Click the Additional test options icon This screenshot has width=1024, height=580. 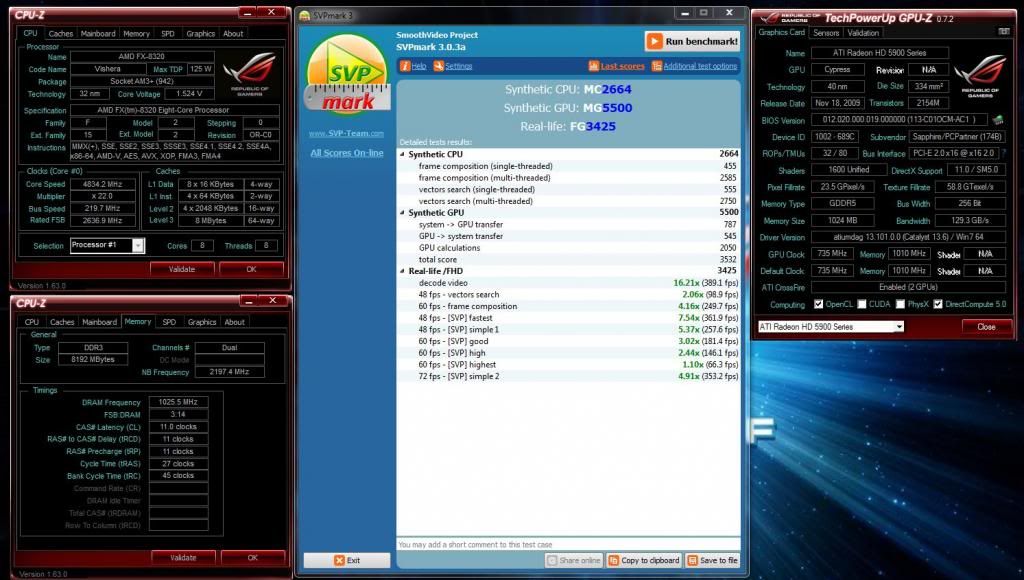click(656, 66)
